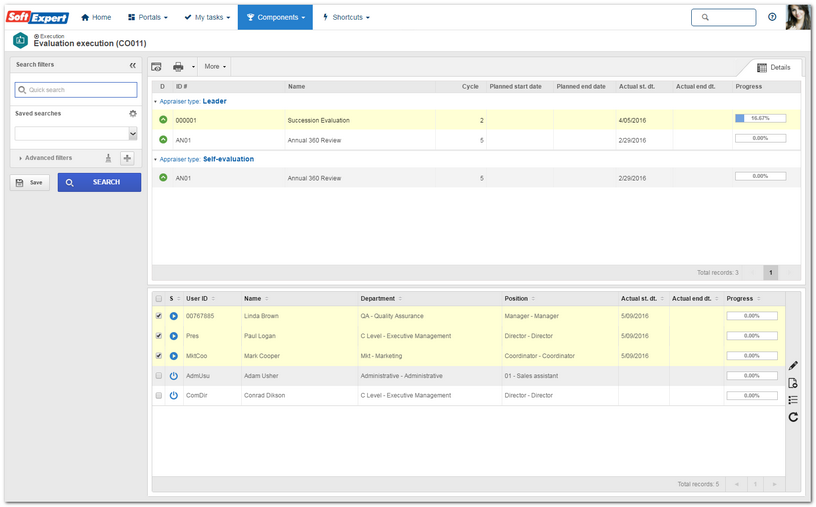Image resolution: width=816 pixels, height=507 pixels.
Task: Click status icon of Self-evaluation AN01 row
Action: coord(163,178)
